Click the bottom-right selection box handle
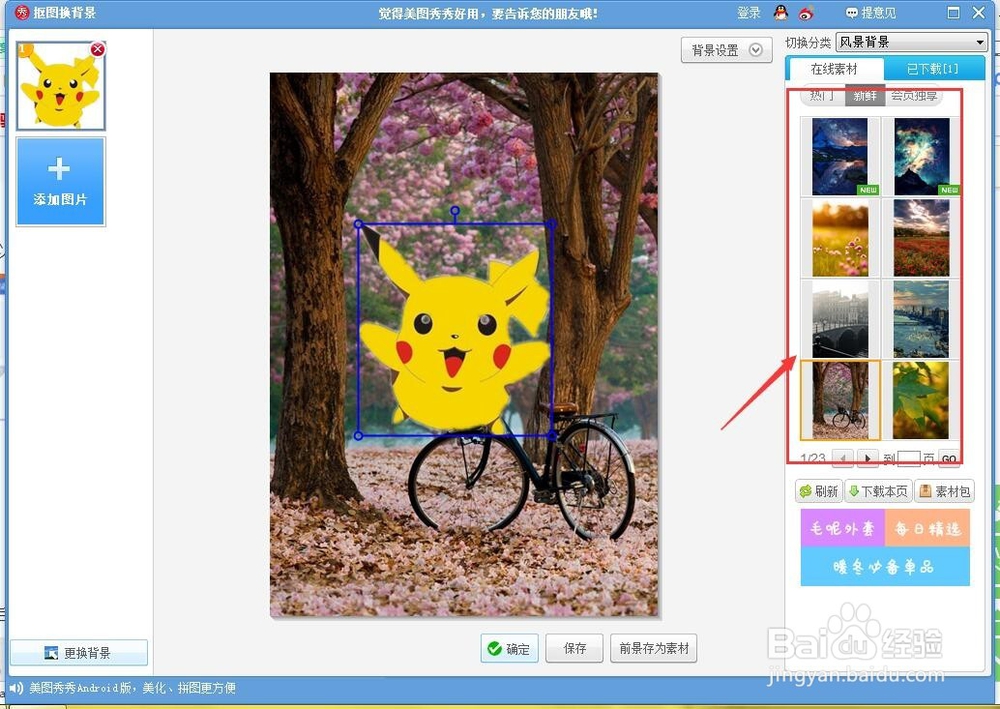This screenshot has height=709, width=1000. point(552,435)
